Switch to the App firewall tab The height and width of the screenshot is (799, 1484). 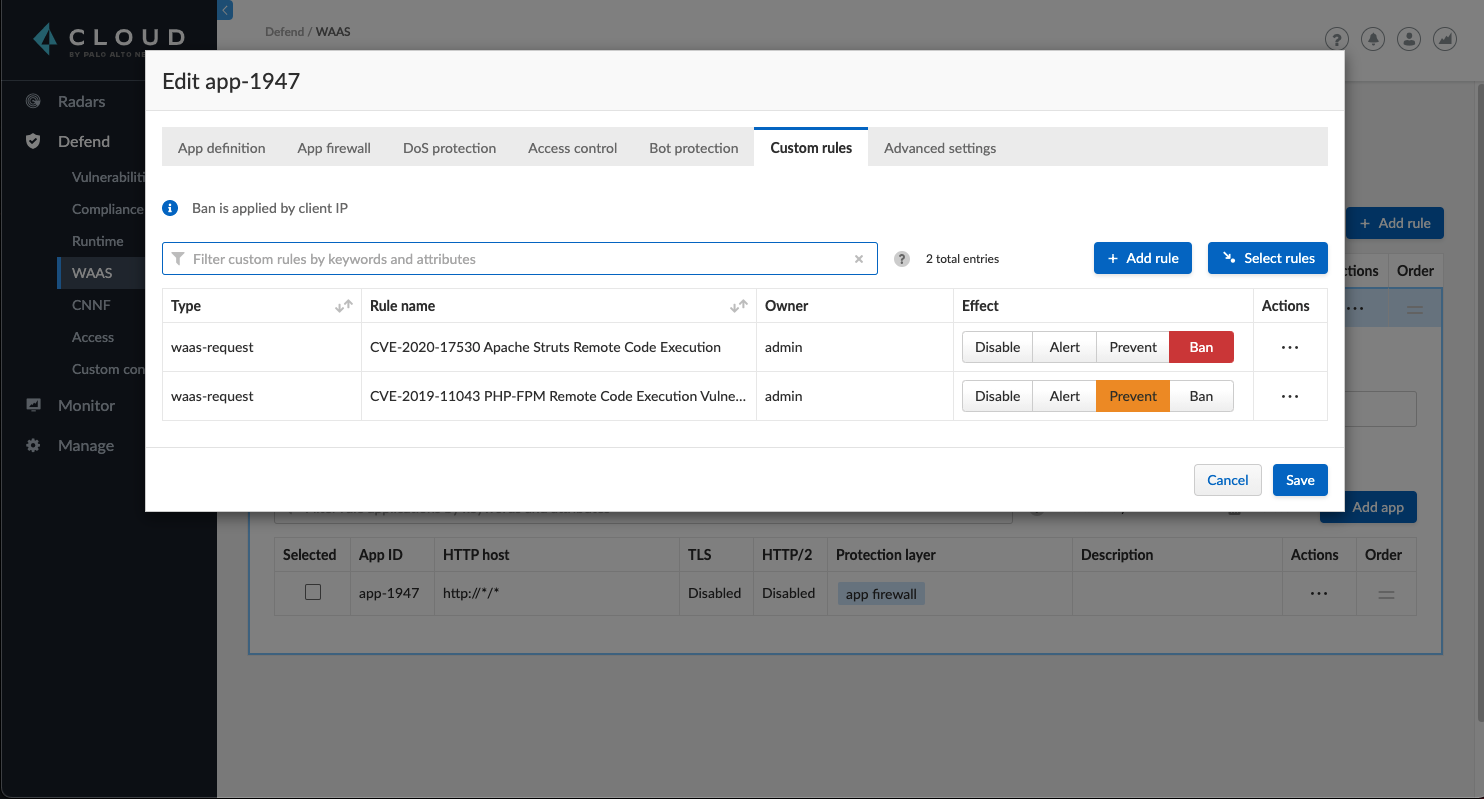coord(334,148)
